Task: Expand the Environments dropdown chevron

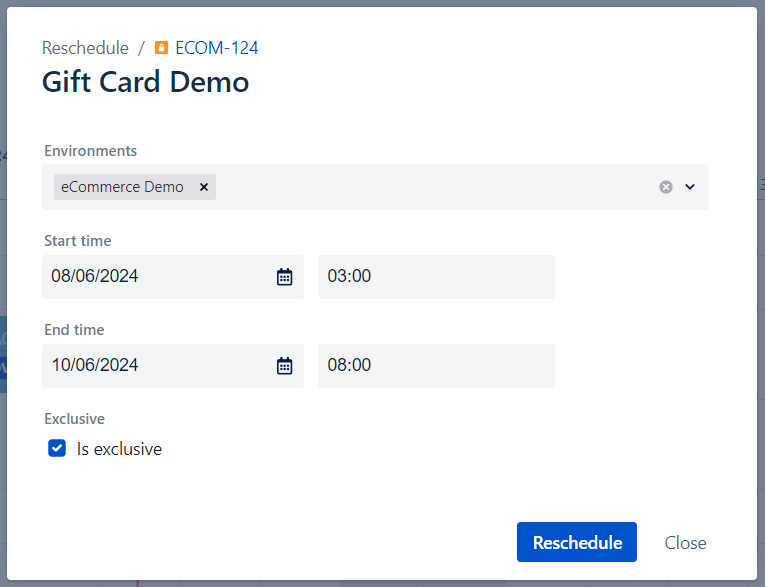Action: pos(690,187)
